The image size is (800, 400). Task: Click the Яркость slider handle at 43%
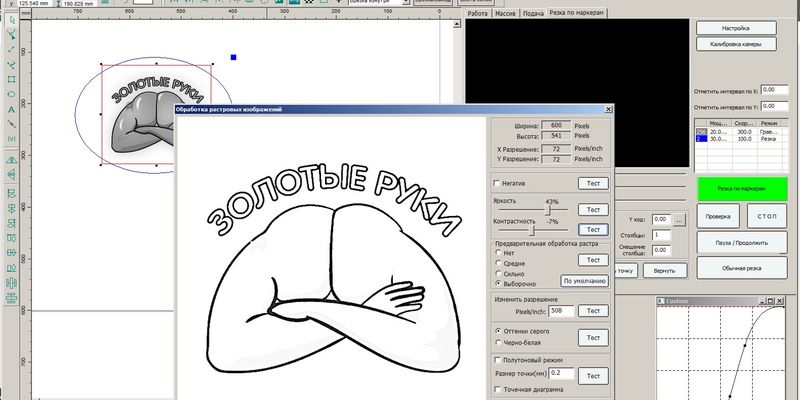pos(548,210)
